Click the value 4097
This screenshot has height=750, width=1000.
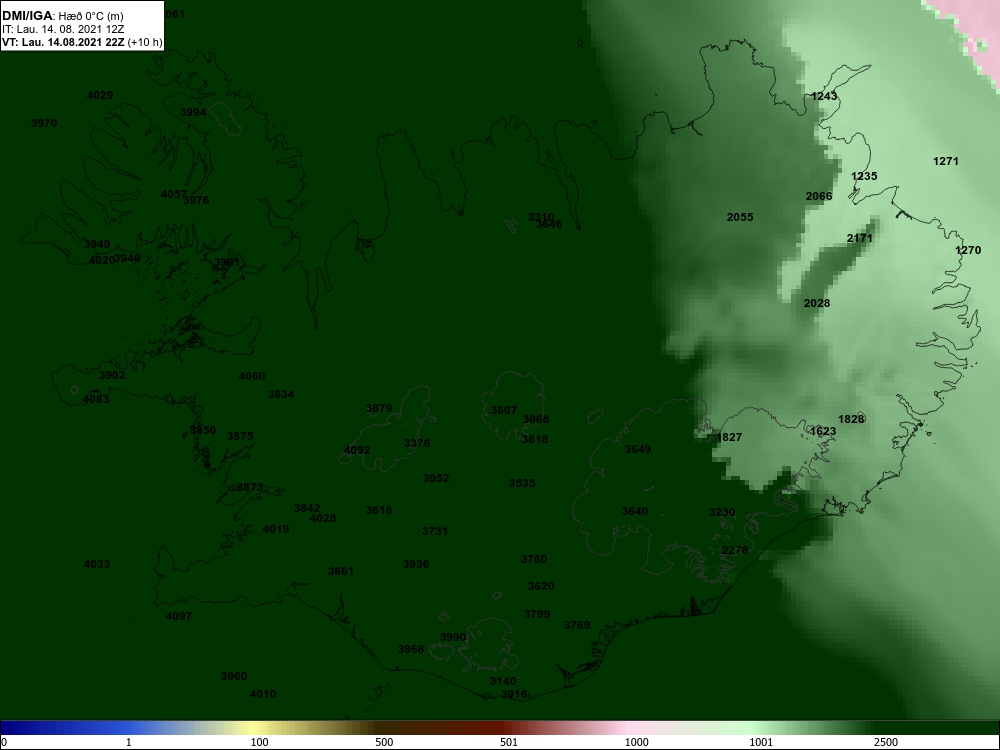179,616
